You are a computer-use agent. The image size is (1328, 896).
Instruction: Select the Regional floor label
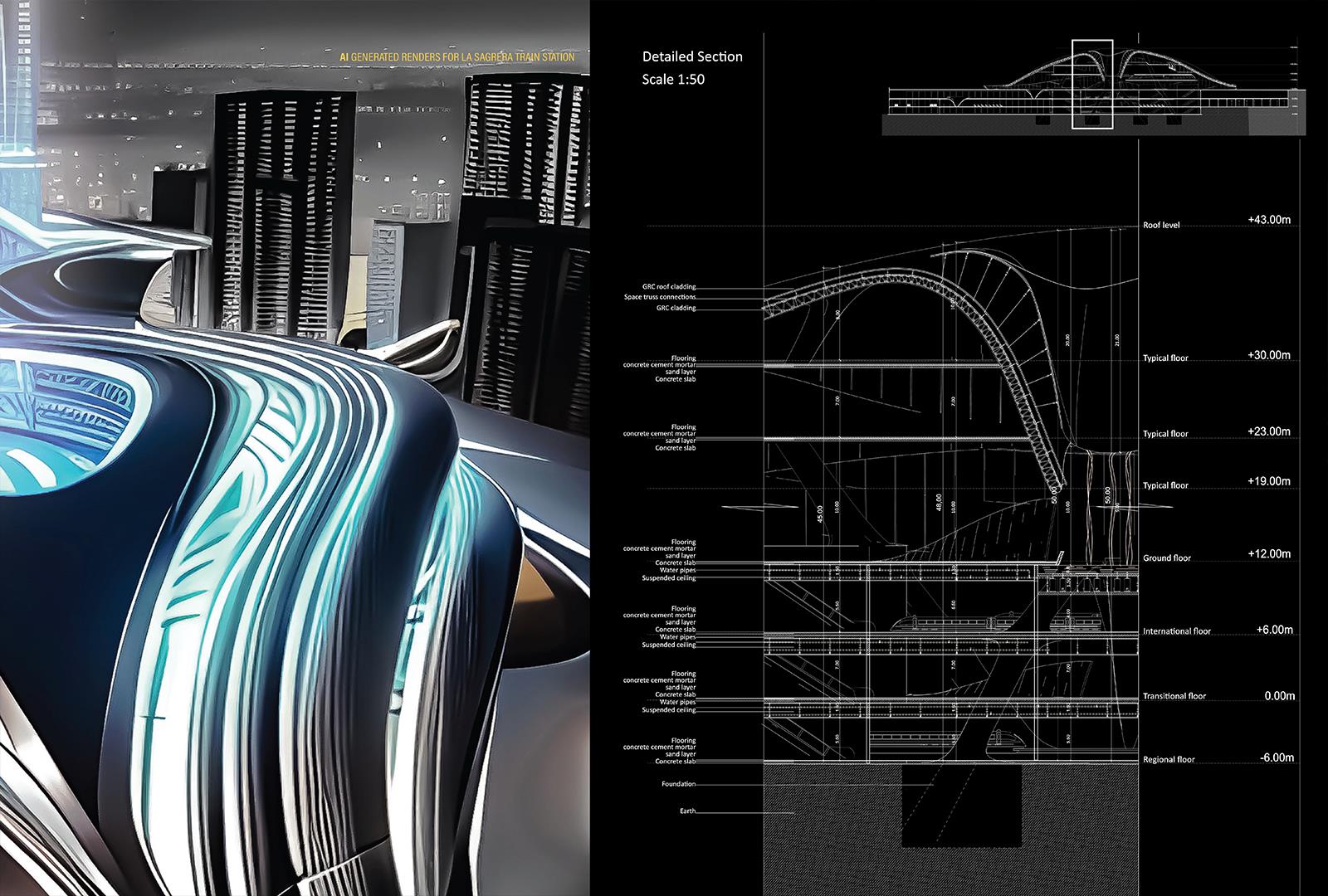point(1169,759)
